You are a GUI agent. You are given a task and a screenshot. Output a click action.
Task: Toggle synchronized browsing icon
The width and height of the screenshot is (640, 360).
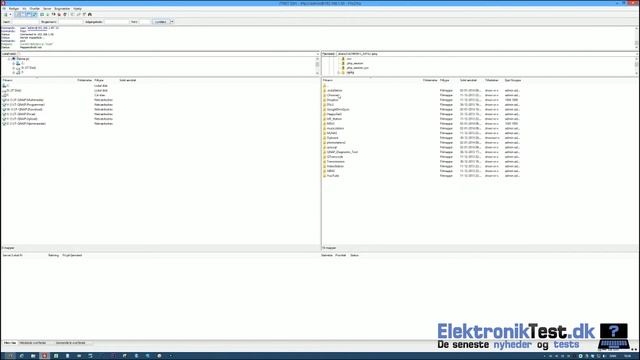(84, 14)
